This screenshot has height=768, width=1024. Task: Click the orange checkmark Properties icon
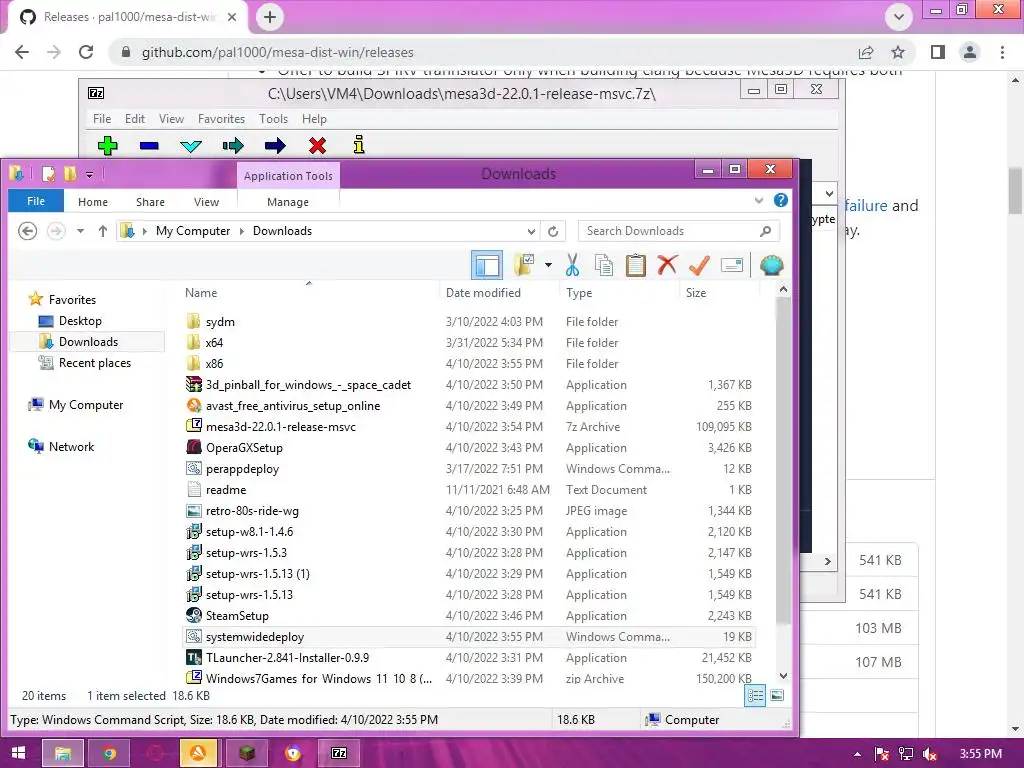[699, 265]
